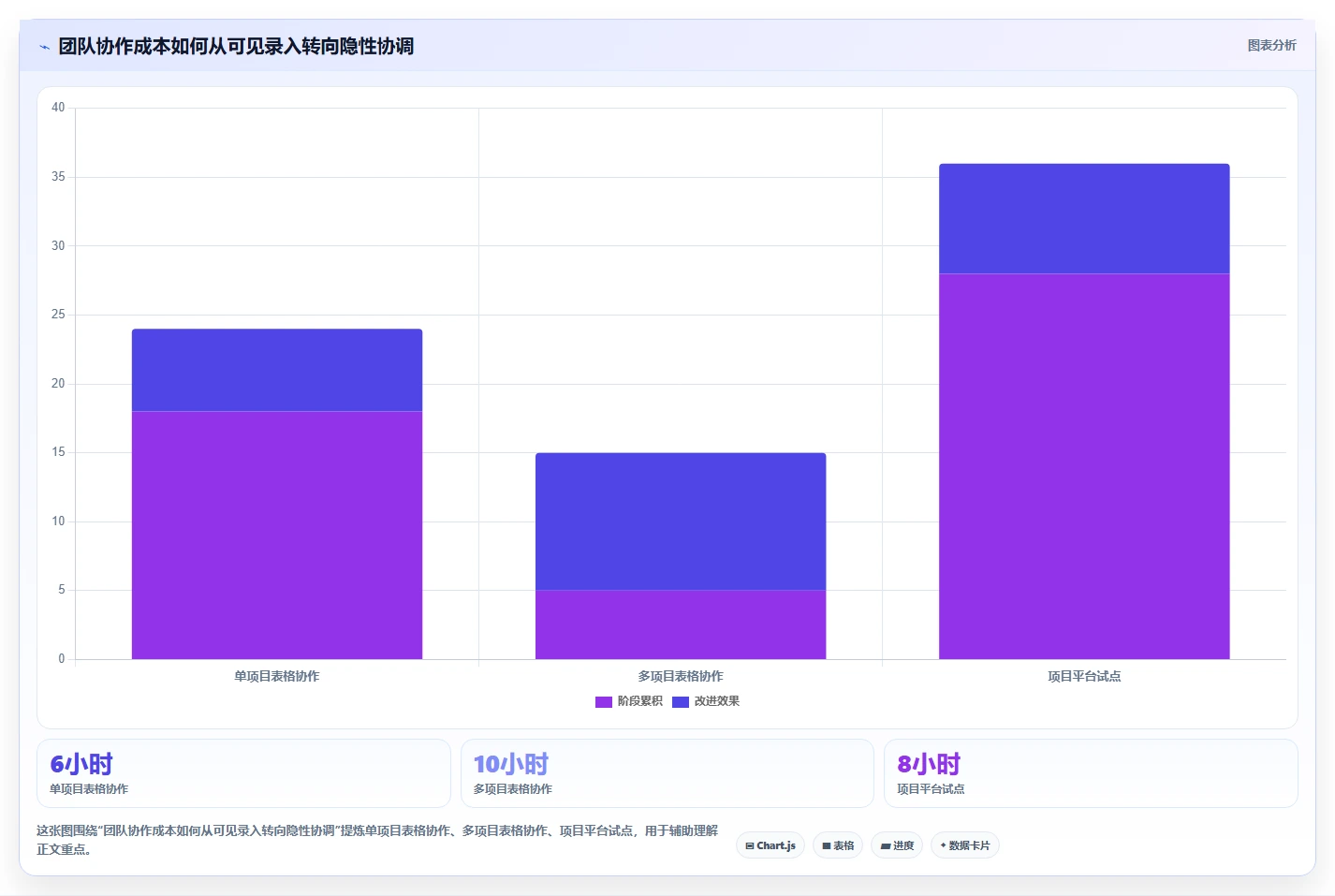Click the y-axis tick label 40
Screen dimensions: 1335x896
(58, 108)
